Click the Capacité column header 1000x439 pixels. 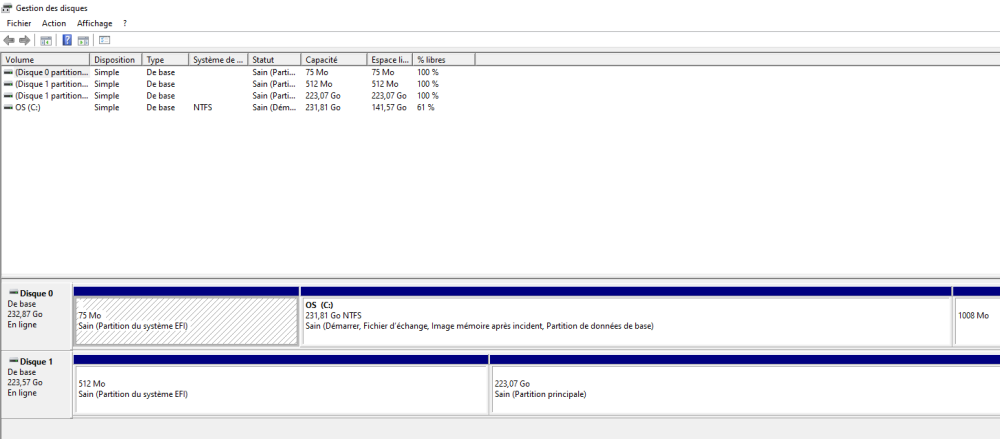tap(333, 60)
